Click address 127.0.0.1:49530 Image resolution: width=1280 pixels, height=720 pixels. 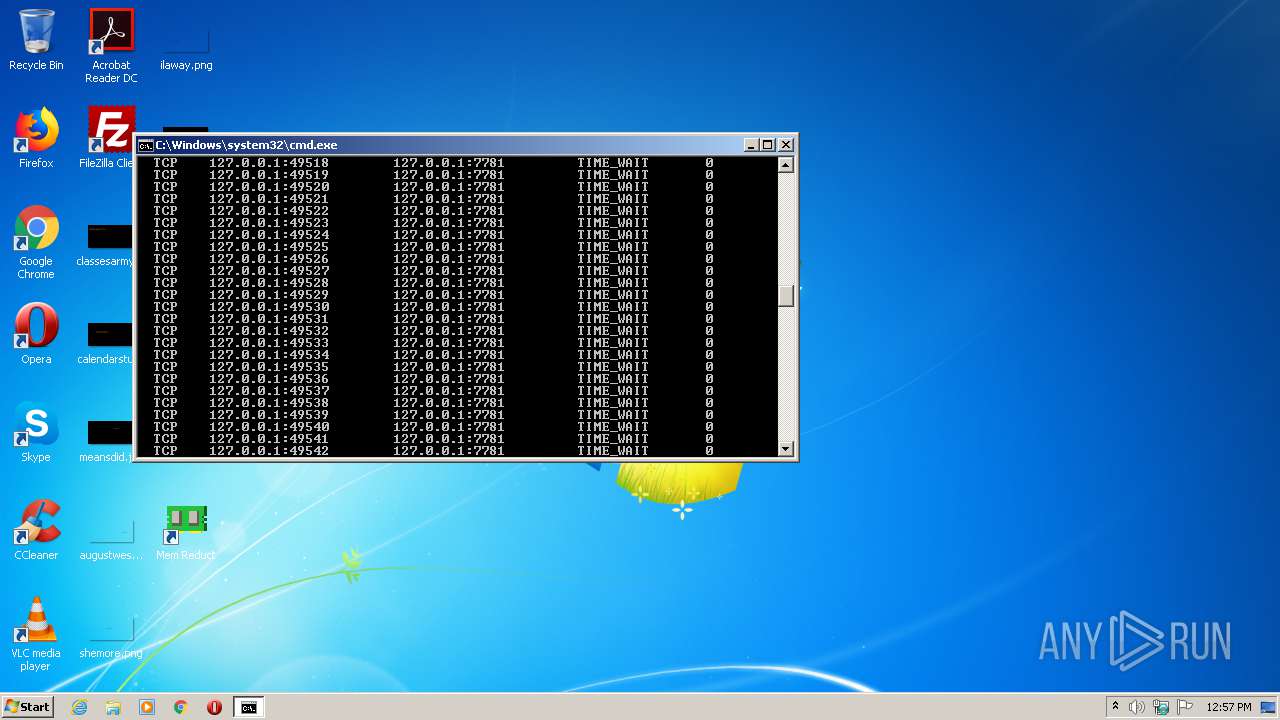269,307
